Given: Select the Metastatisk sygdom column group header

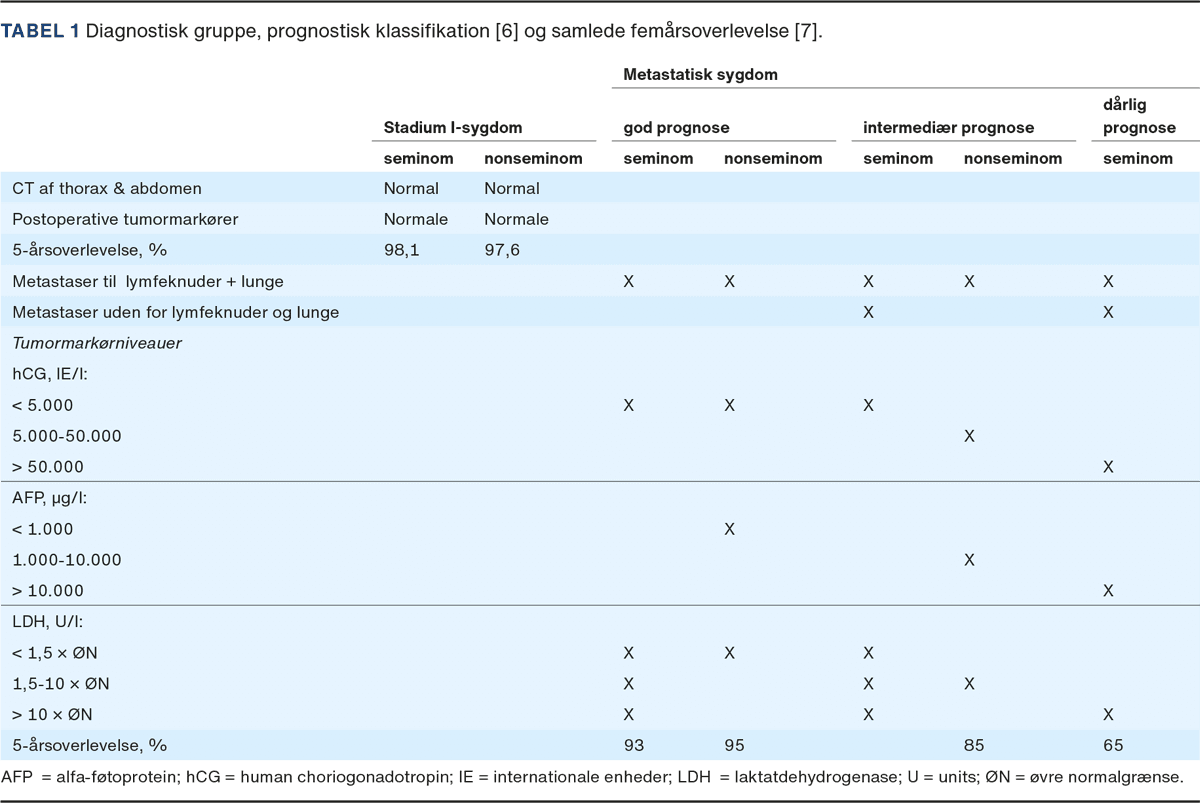Looking at the screenshot, I should (700, 75).
